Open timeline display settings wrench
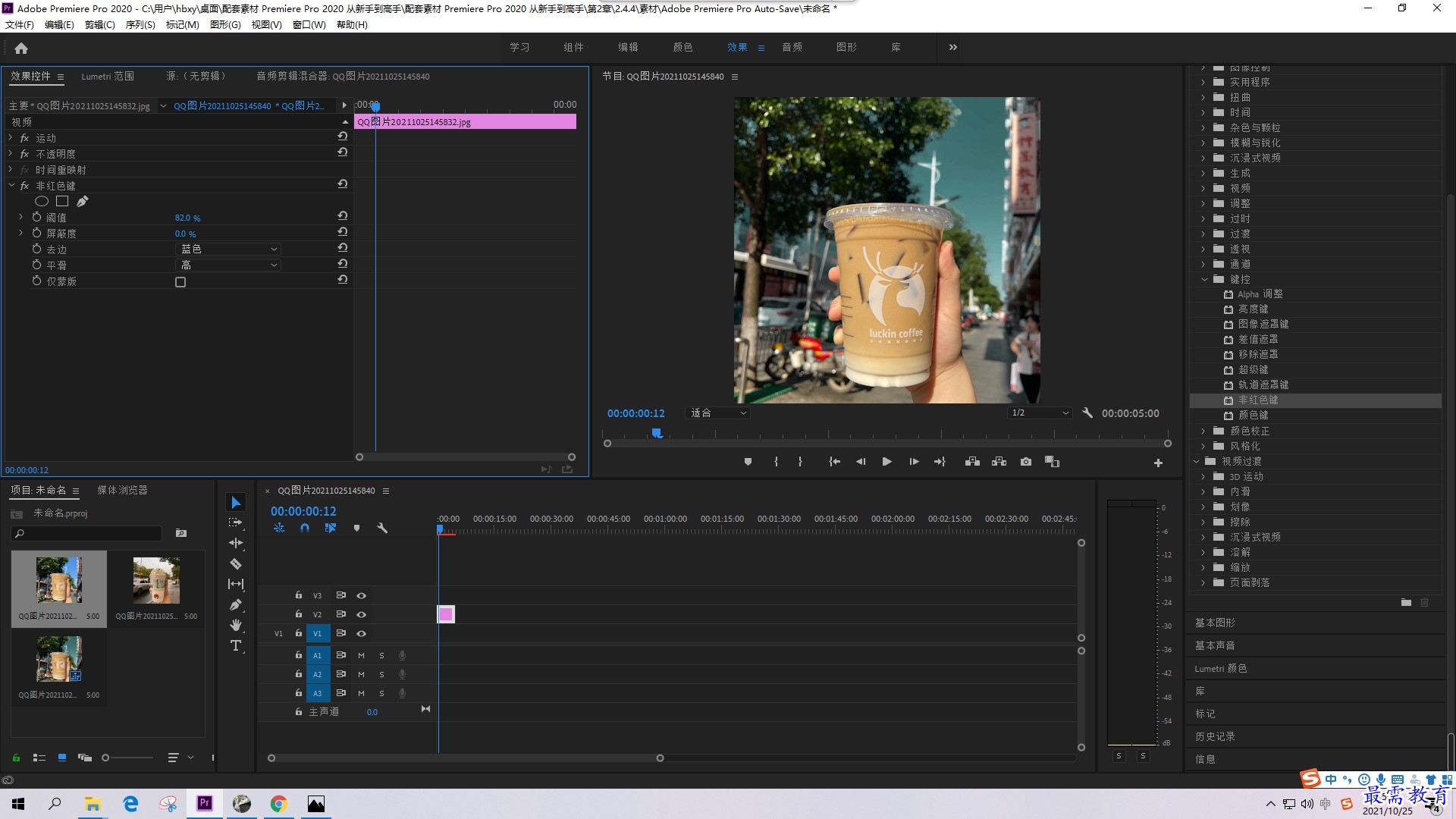This screenshot has width=1456, height=819. click(x=382, y=528)
